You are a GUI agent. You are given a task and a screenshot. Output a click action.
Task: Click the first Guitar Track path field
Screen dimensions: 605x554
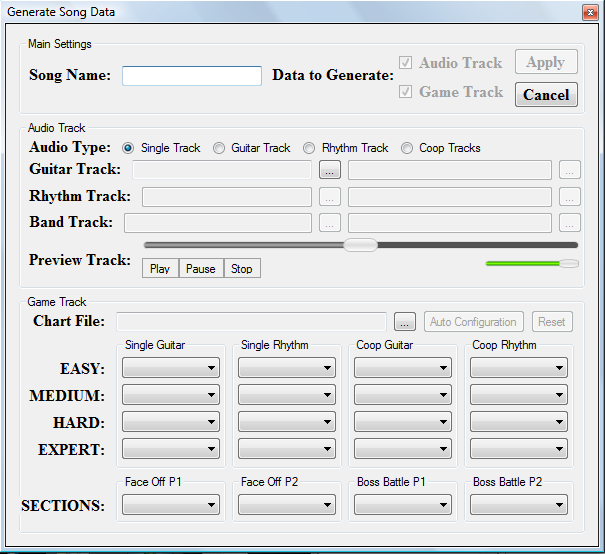(x=222, y=170)
